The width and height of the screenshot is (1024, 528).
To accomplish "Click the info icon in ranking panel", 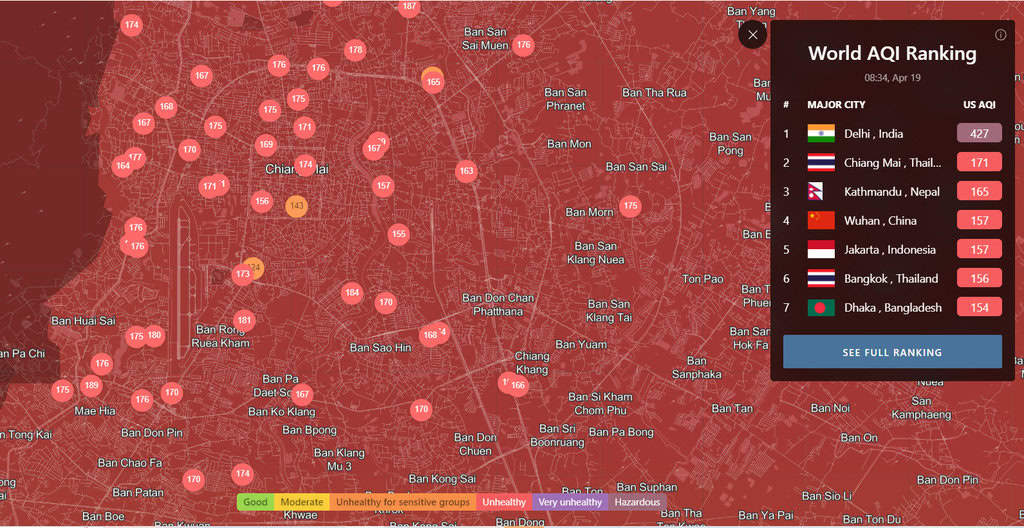I will [x=1000, y=35].
